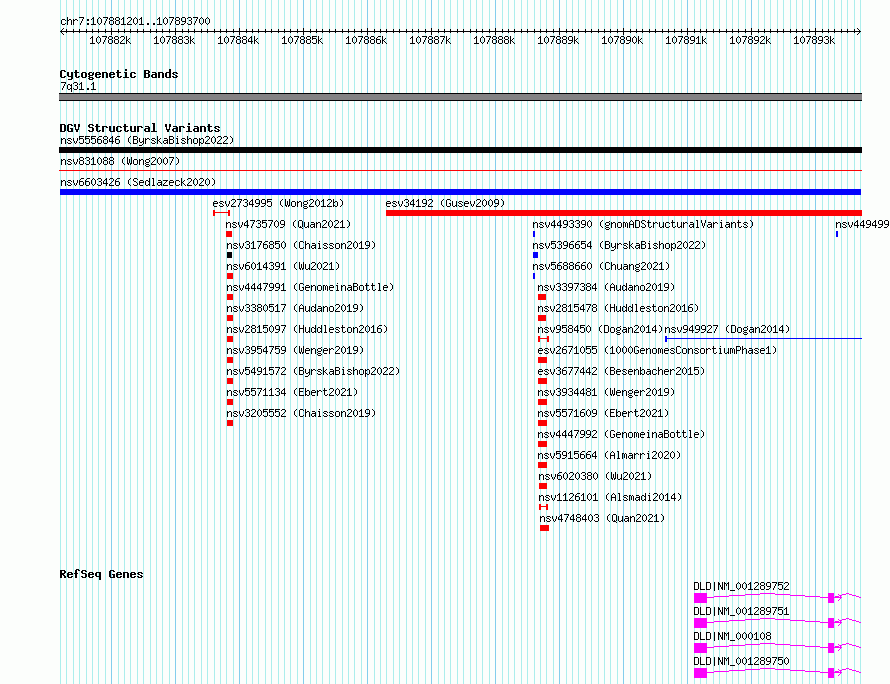Click the esv2734995 (Wong2012b) variant label

point(278,203)
